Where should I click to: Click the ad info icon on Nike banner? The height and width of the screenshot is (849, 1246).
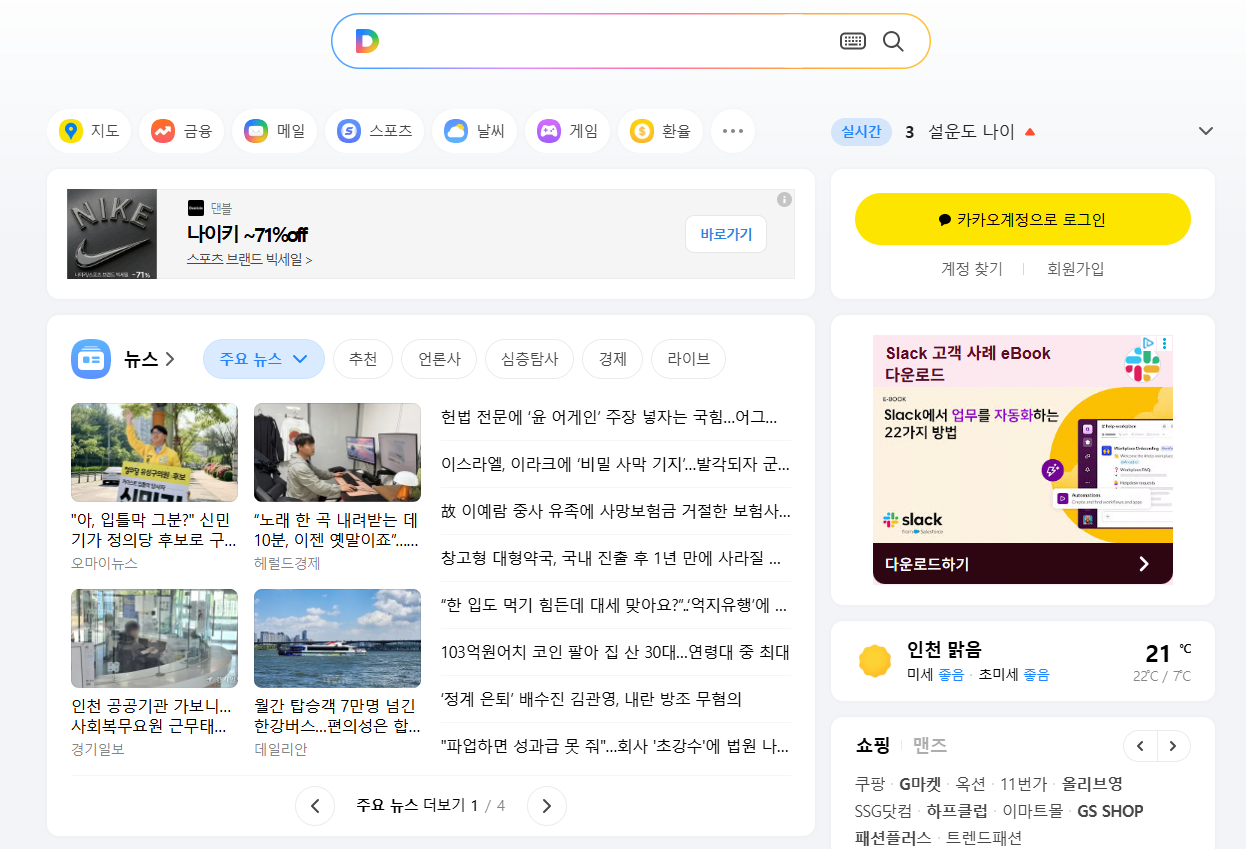784,200
